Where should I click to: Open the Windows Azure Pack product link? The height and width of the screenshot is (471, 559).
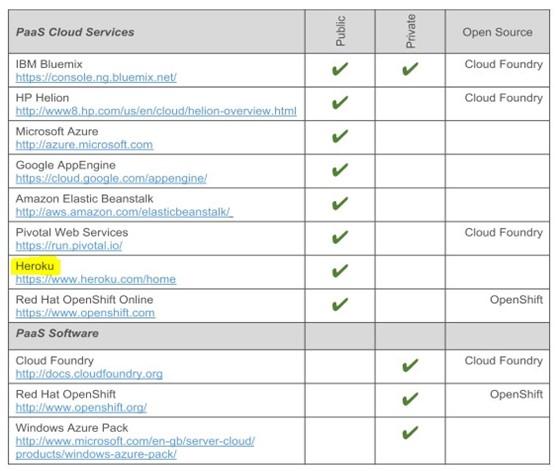135,447
